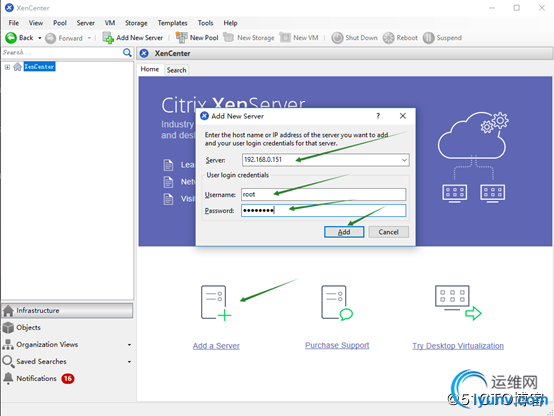Click the Add button in dialog
This screenshot has width=554, height=416.
pyautogui.click(x=344, y=232)
